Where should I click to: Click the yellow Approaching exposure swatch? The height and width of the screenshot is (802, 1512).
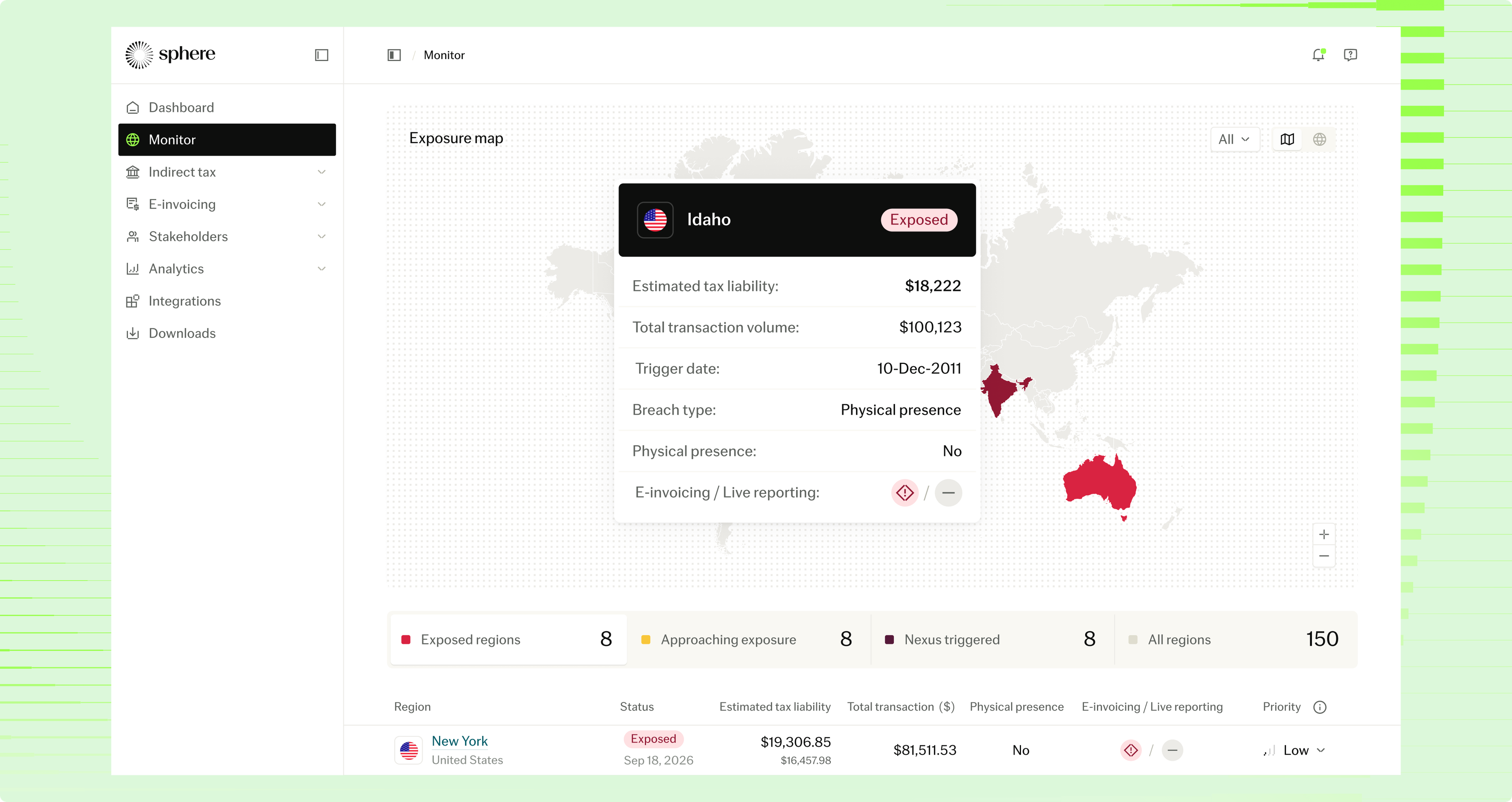(x=646, y=640)
